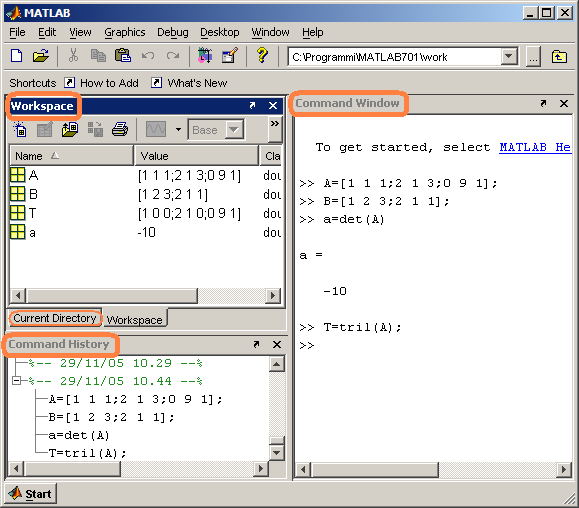579x508 pixels.
Task: Redo the last undone action
Action: 172,56
